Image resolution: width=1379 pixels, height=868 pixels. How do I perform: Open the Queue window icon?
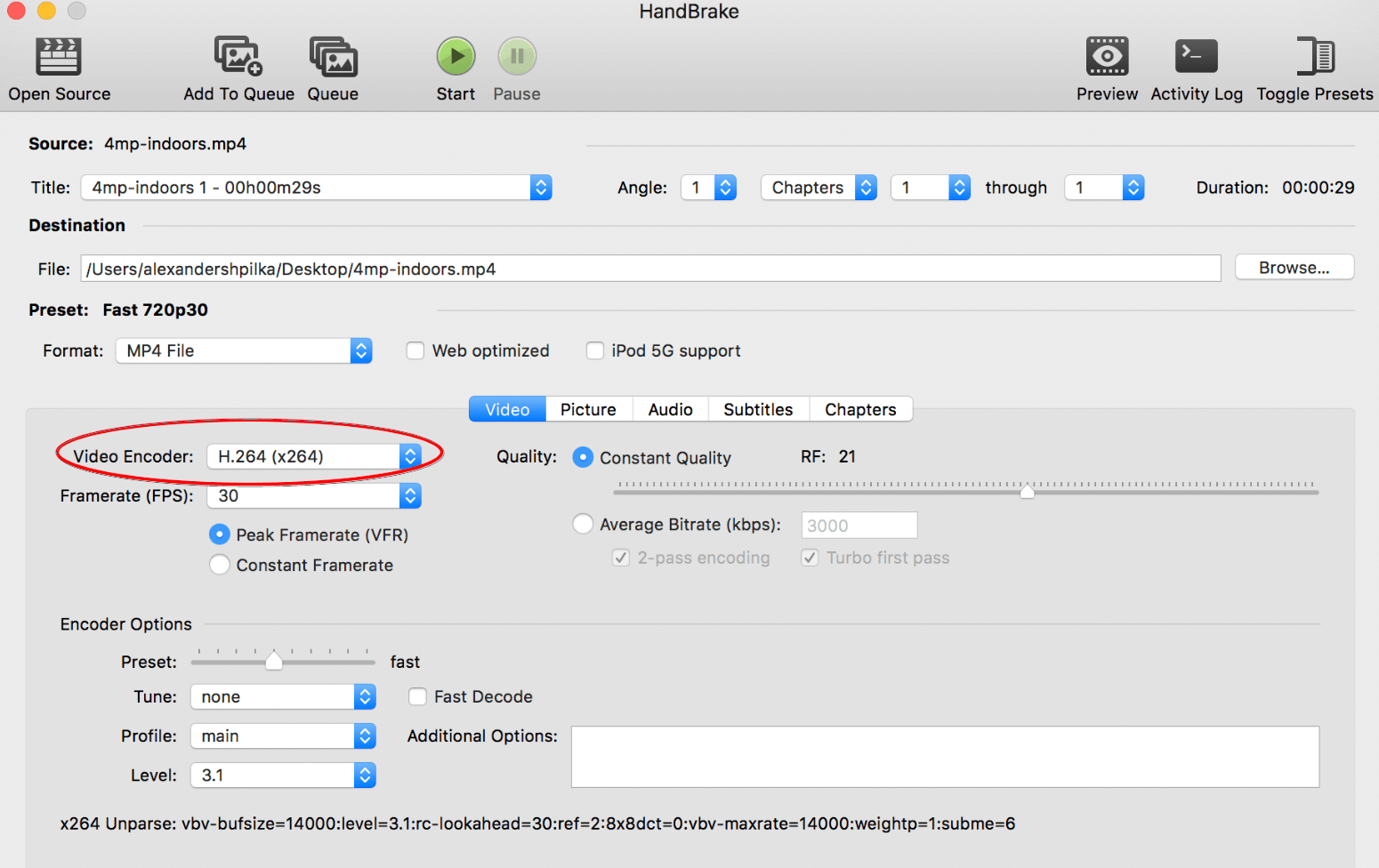[x=333, y=57]
